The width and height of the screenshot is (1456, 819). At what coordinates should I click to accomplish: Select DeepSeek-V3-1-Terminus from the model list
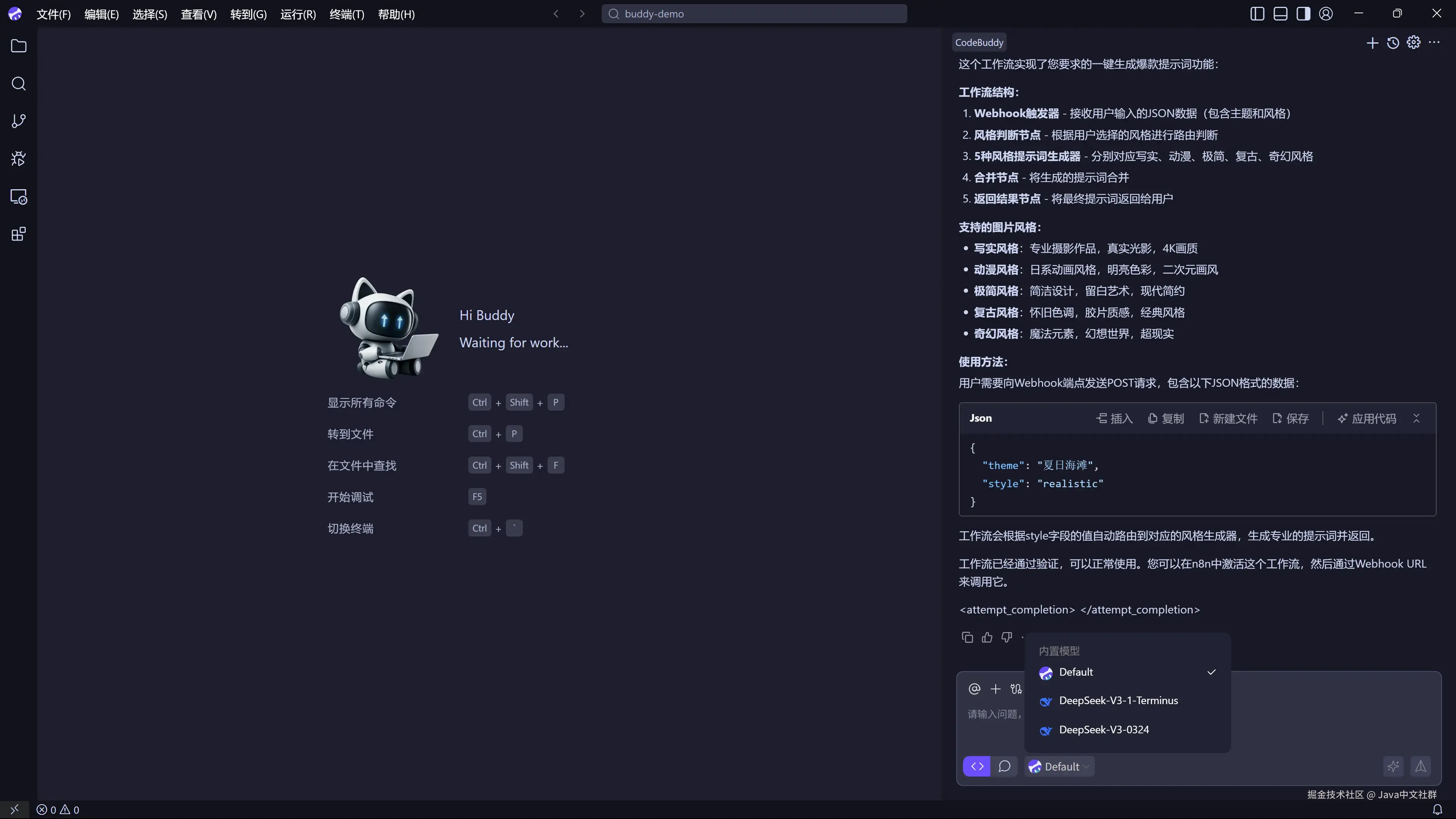pyautogui.click(x=1118, y=700)
